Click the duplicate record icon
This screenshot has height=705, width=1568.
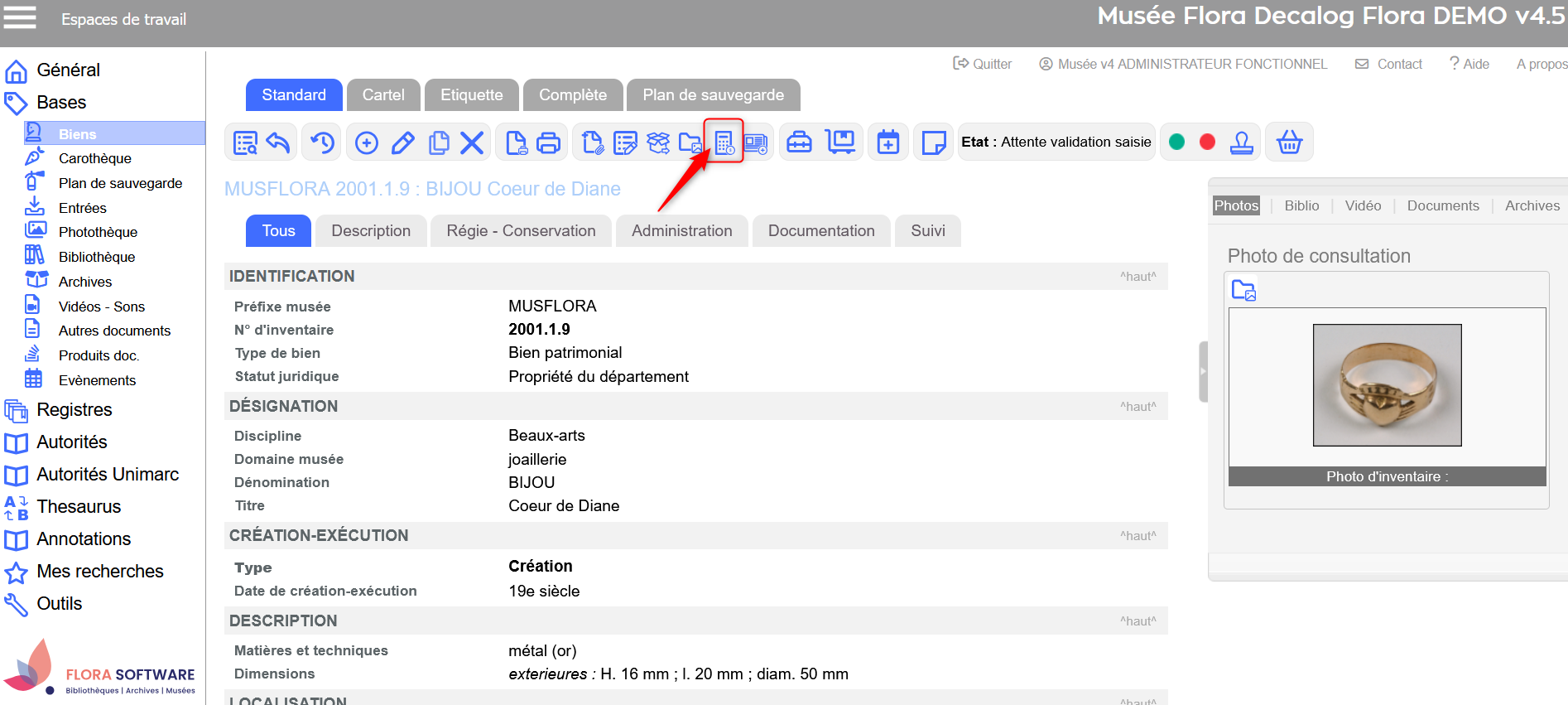click(439, 142)
